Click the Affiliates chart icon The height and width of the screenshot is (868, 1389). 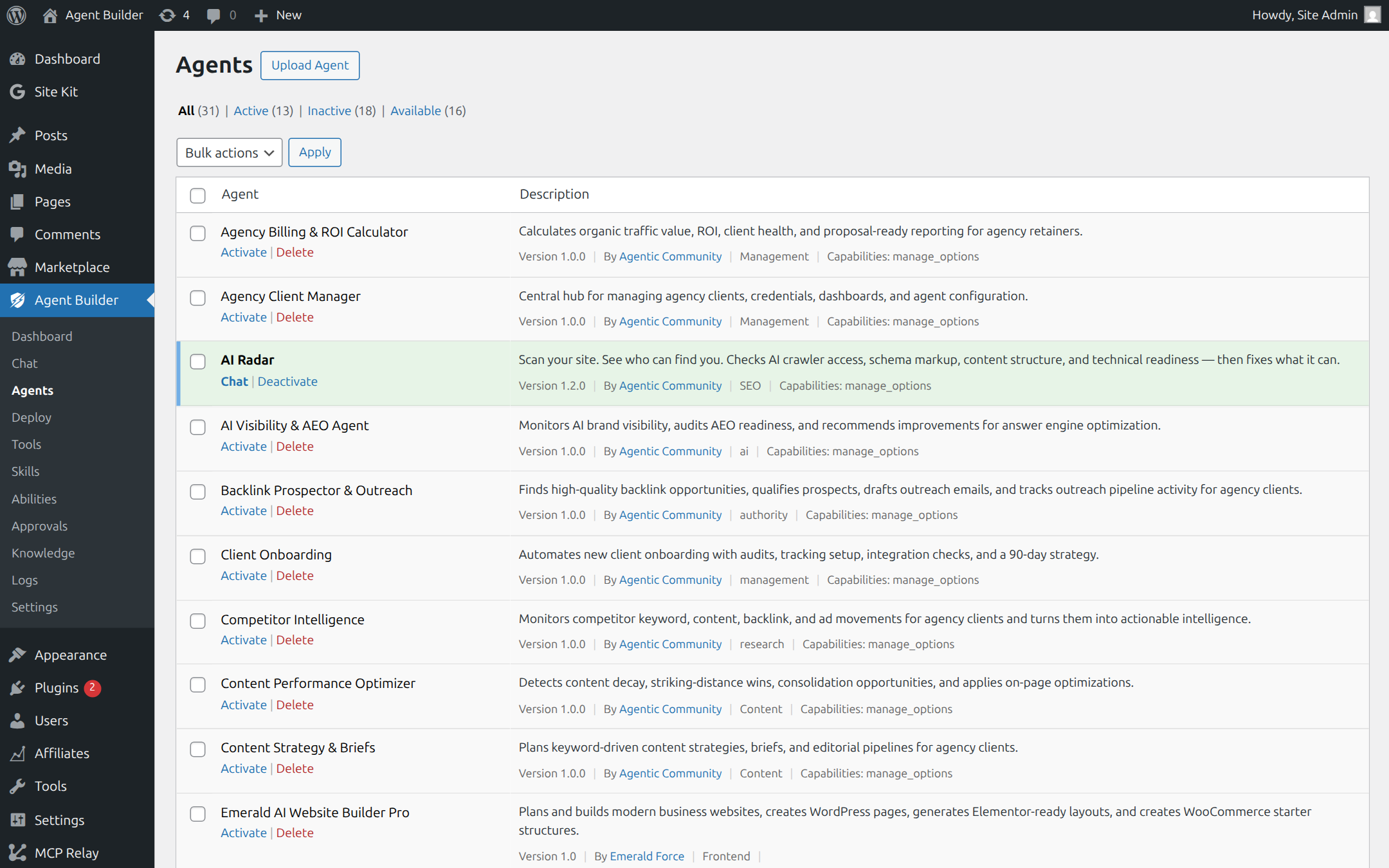coord(18,754)
